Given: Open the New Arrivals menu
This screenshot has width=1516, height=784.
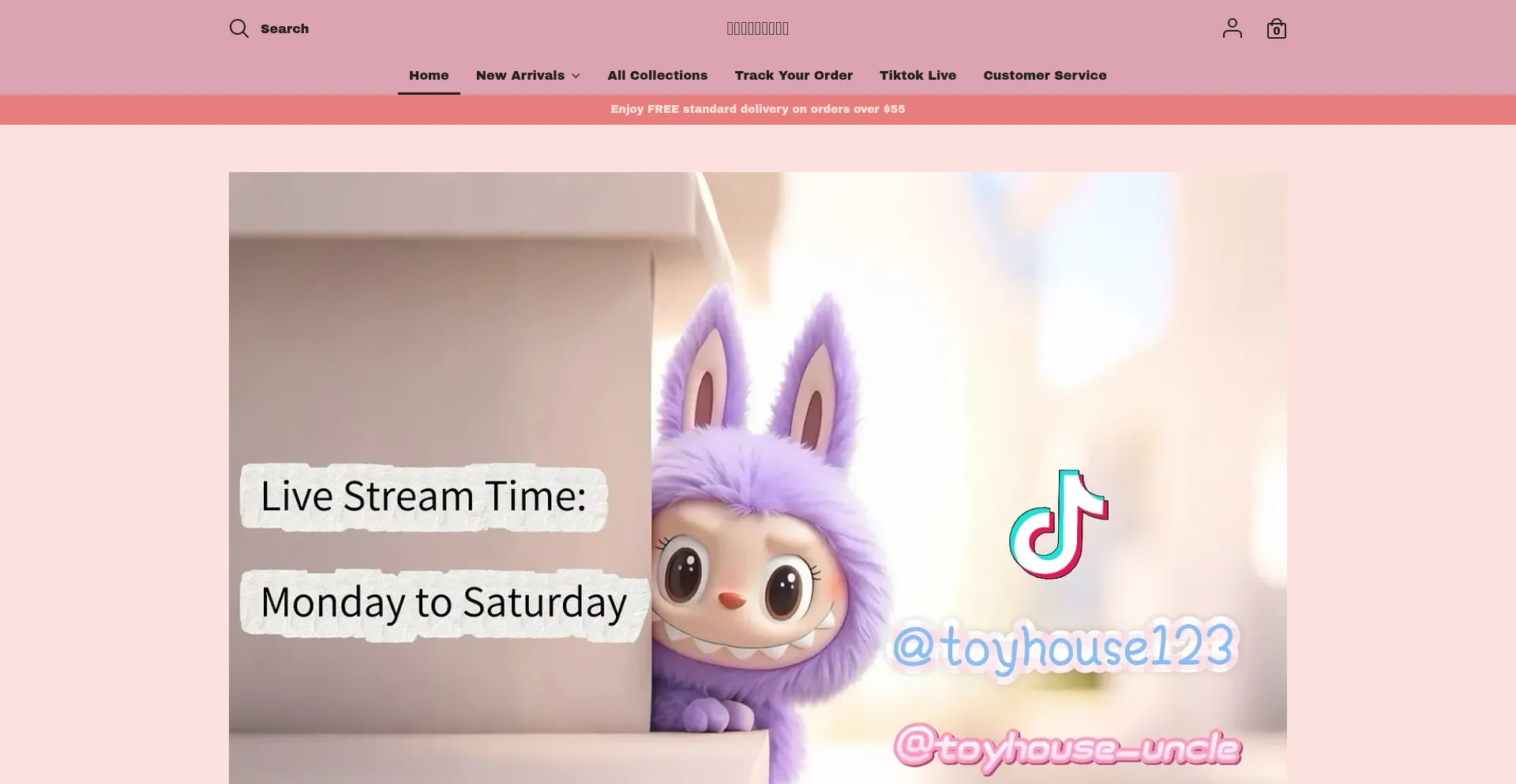Looking at the screenshot, I should pos(520,76).
